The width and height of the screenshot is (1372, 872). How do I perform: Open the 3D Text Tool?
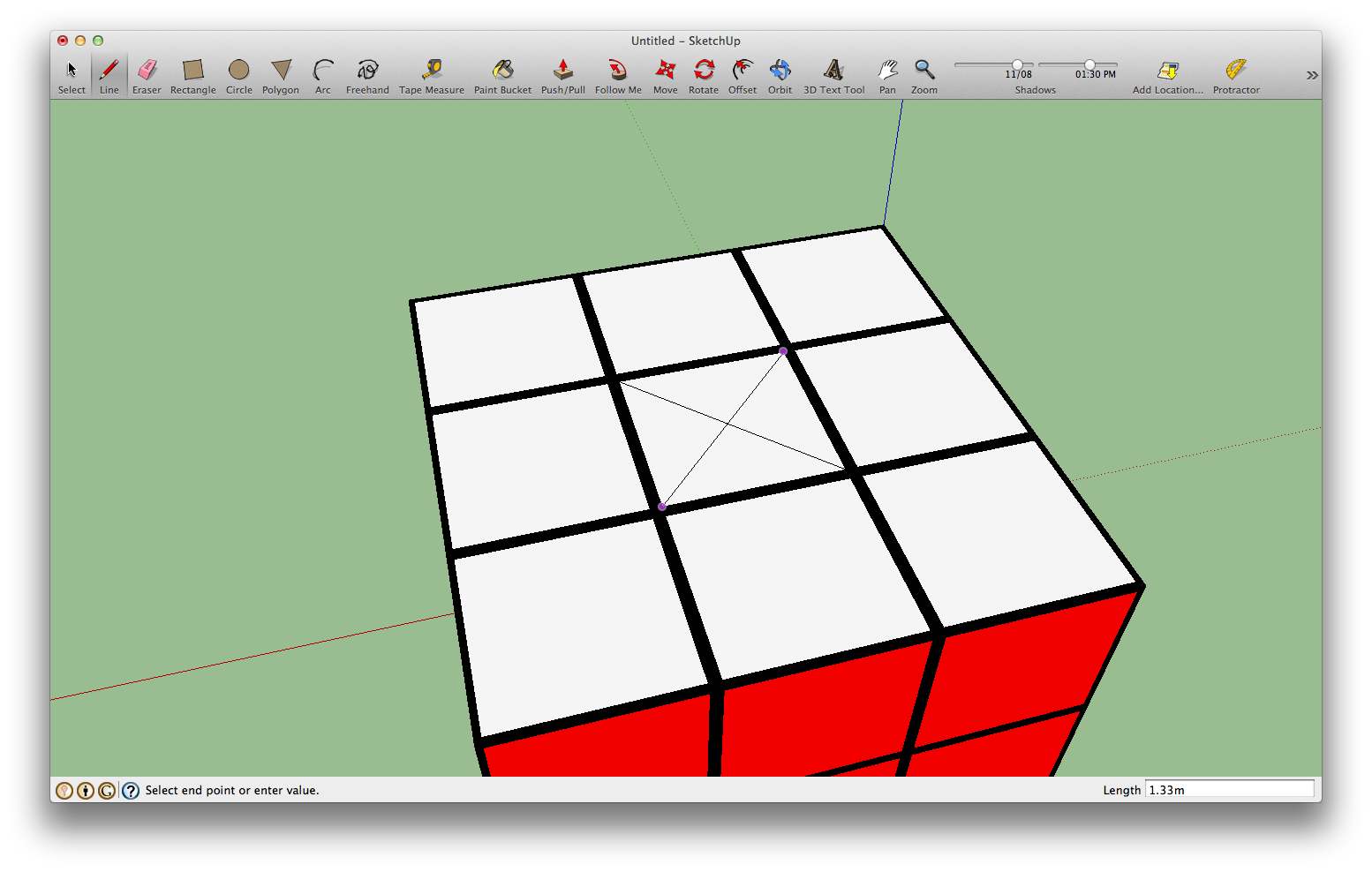coord(834,76)
